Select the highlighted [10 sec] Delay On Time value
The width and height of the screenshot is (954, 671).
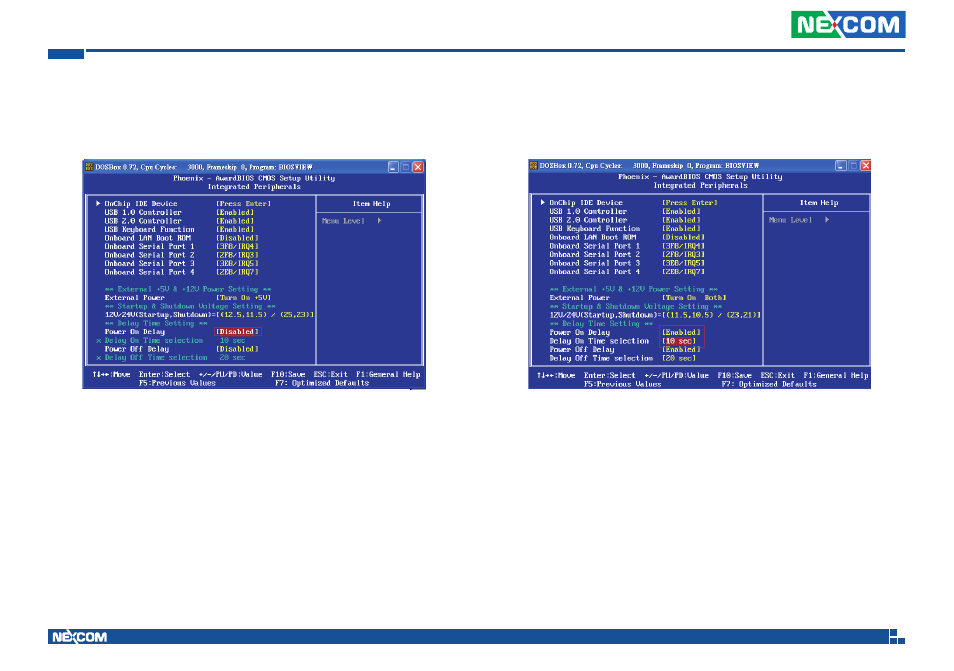point(679,341)
